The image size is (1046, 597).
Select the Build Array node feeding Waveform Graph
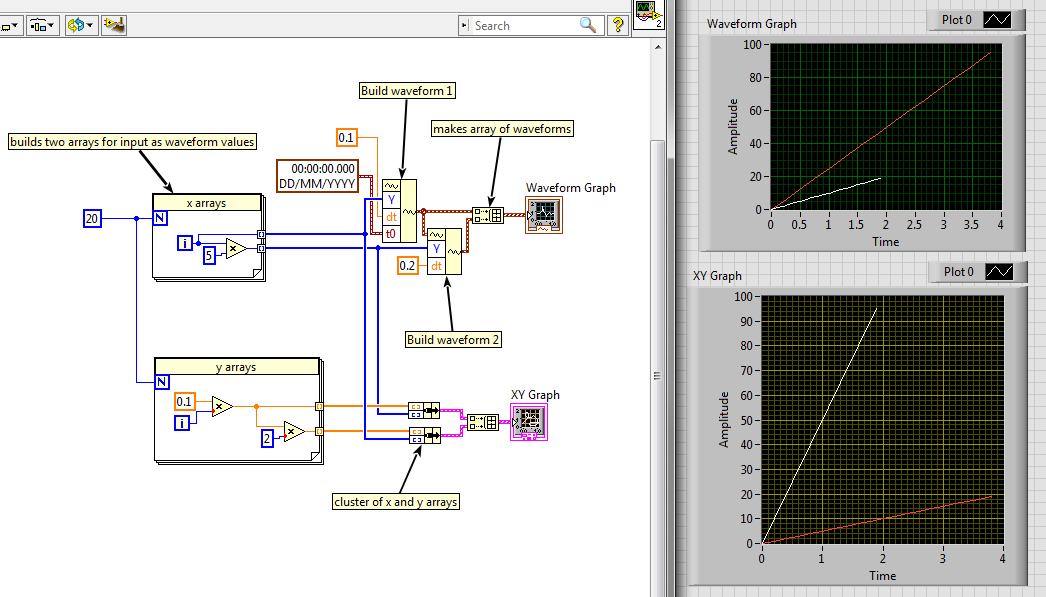pos(488,215)
